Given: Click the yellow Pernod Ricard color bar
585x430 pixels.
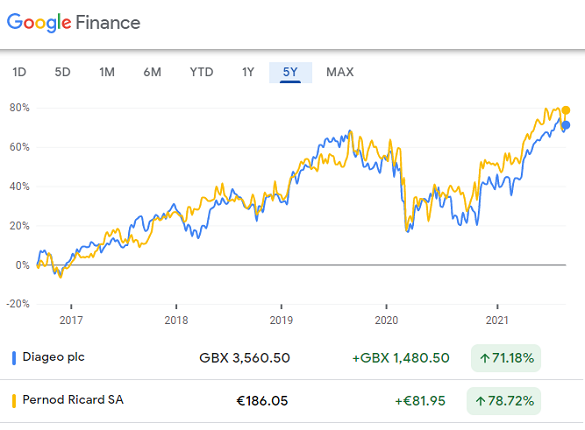Looking at the screenshot, I should (14, 401).
